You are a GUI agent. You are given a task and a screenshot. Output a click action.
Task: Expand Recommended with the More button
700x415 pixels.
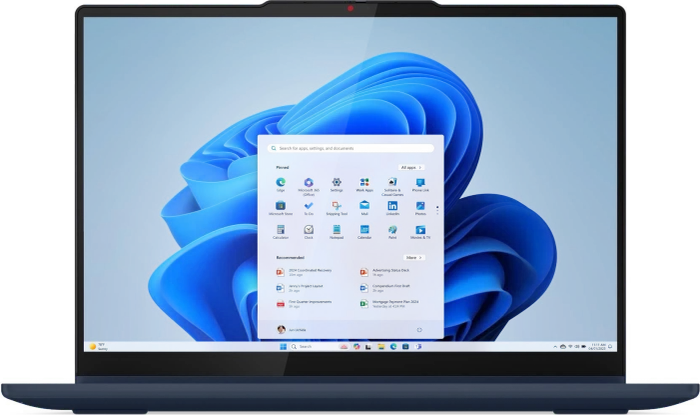414,257
